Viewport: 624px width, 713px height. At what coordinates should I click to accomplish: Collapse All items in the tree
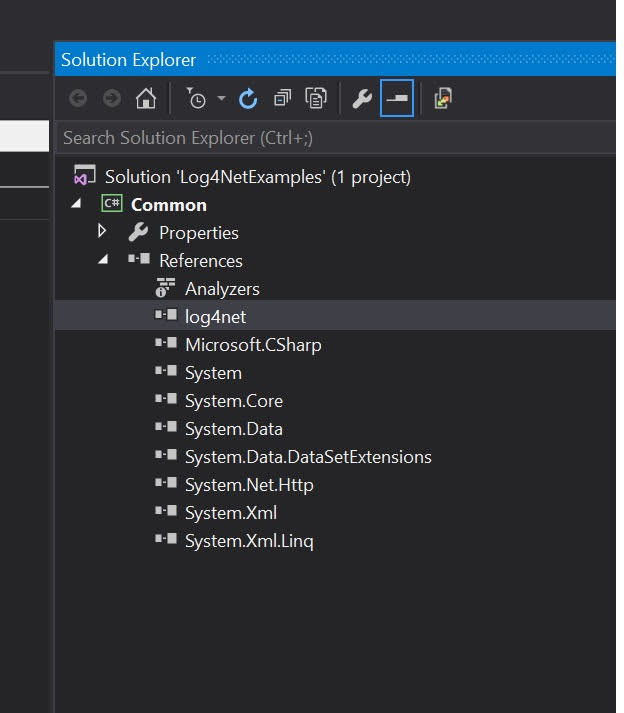point(282,98)
